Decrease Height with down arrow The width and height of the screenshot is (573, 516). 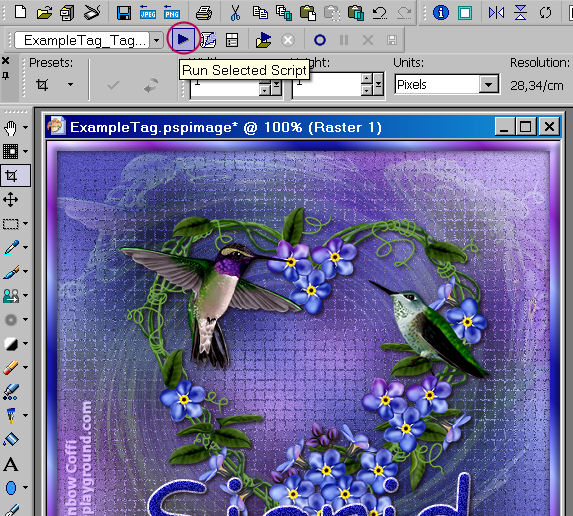pyautogui.click(x=367, y=91)
